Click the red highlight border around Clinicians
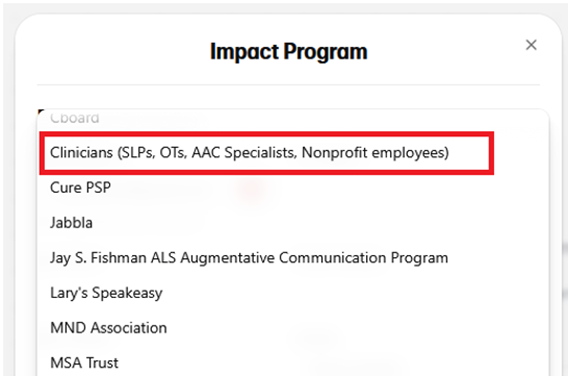This screenshot has height=376, width=568. pos(267,134)
